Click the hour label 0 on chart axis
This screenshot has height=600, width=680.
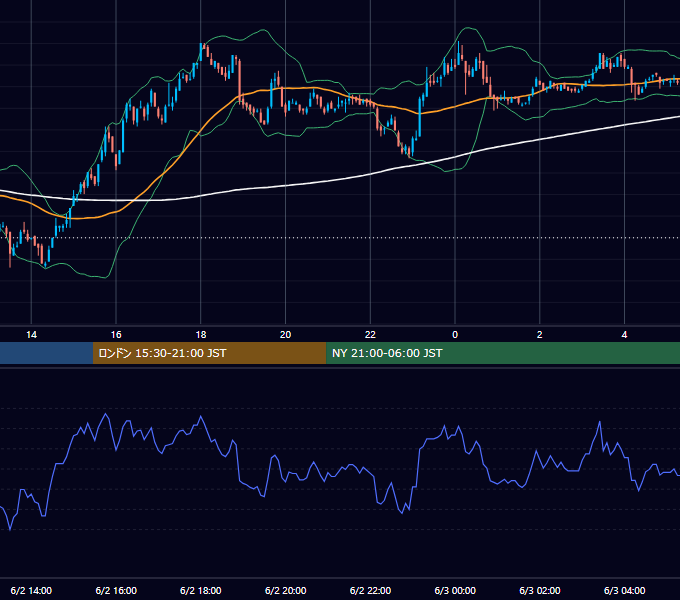pyautogui.click(x=455, y=335)
